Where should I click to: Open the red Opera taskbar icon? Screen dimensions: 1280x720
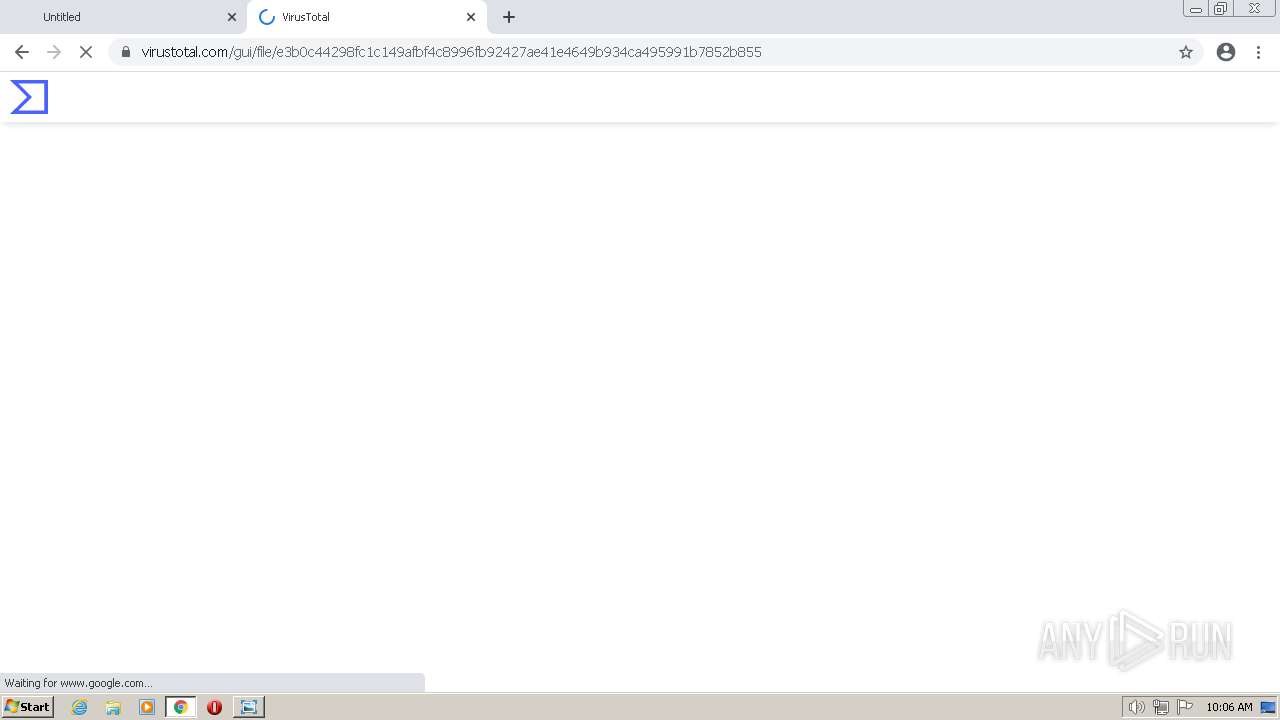point(214,707)
